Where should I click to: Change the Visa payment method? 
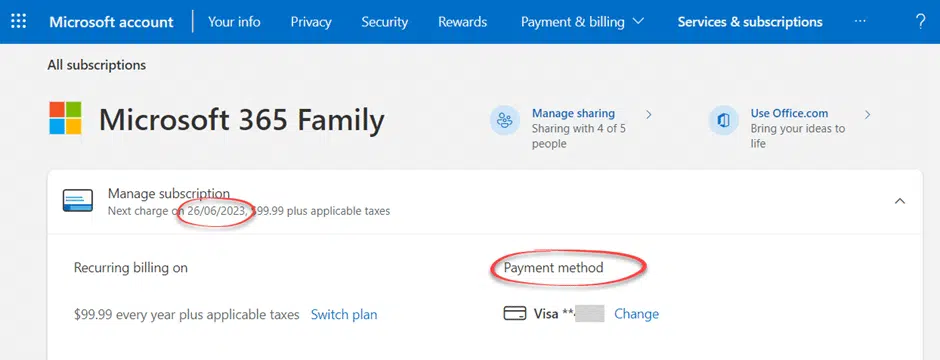(x=637, y=314)
